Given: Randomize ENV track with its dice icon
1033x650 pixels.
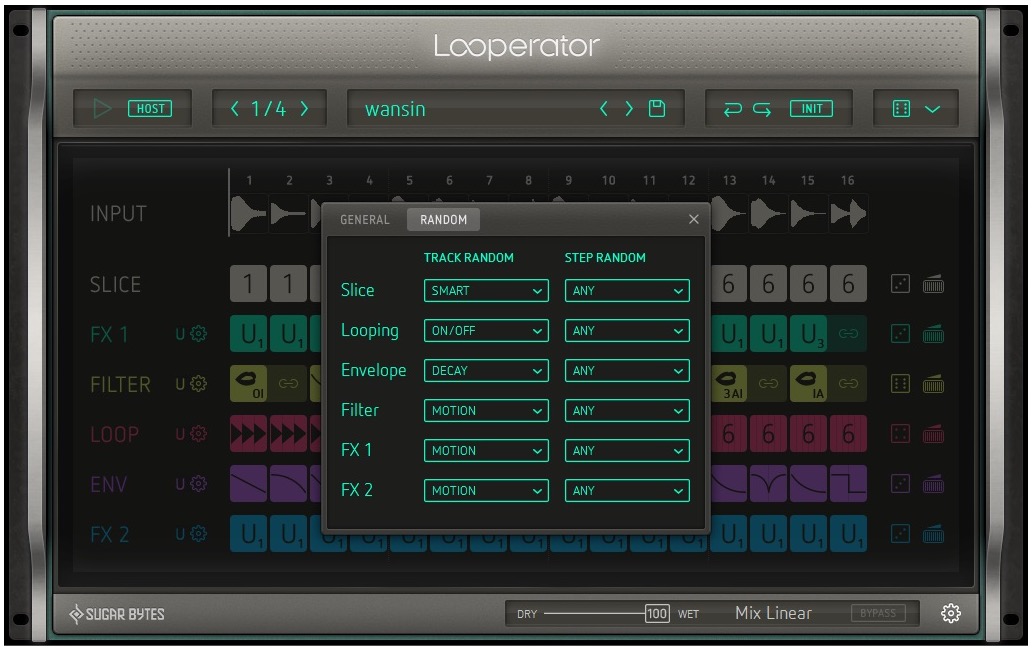Looking at the screenshot, I should [900, 484].
